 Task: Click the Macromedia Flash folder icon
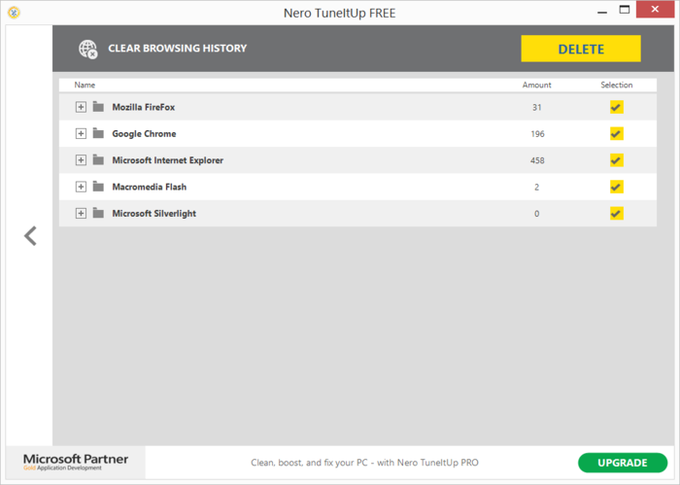[x=98, y=187]
